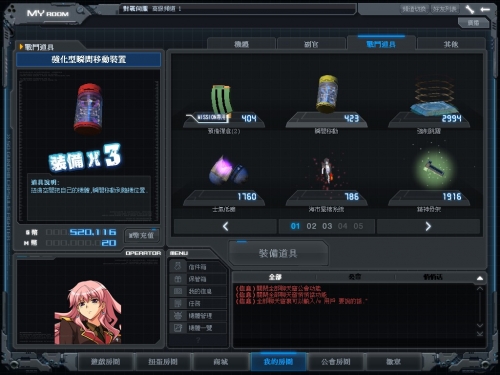Click the 充值 recharge button
Viewport: 500px width, 375px height.
pyautogui.click(x=141, y=235)
